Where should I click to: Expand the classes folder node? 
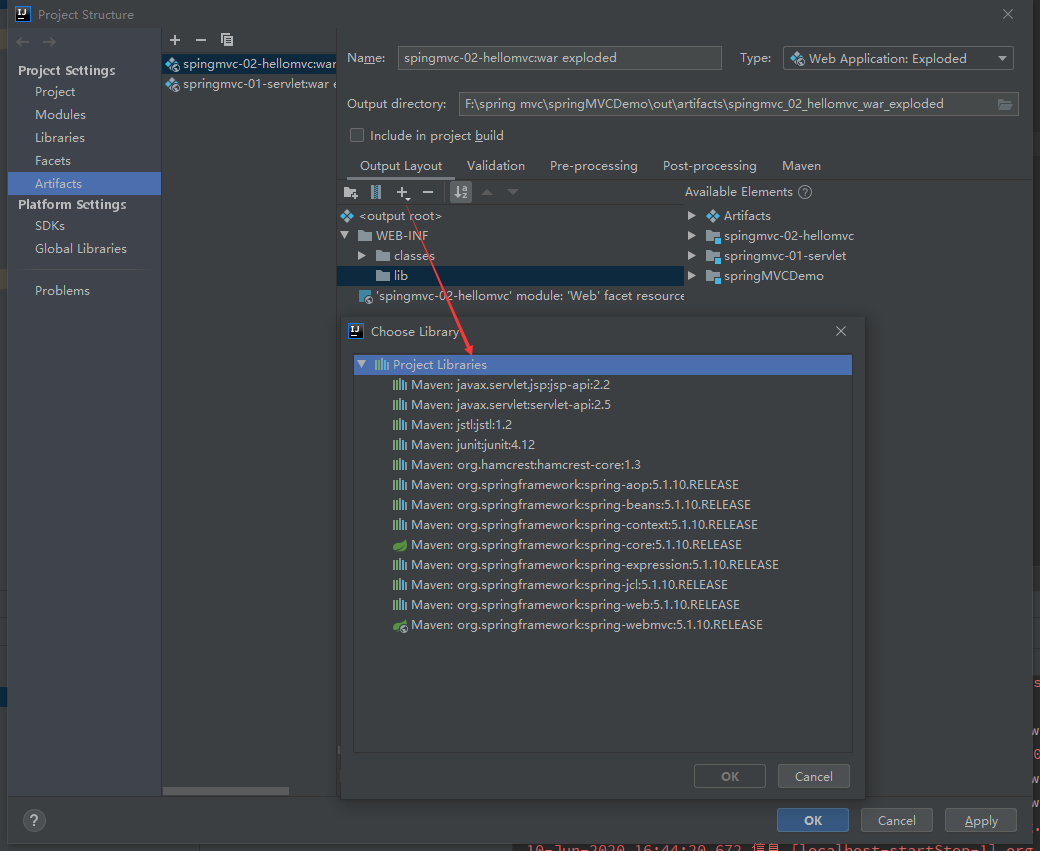click(x=362, y=255)
